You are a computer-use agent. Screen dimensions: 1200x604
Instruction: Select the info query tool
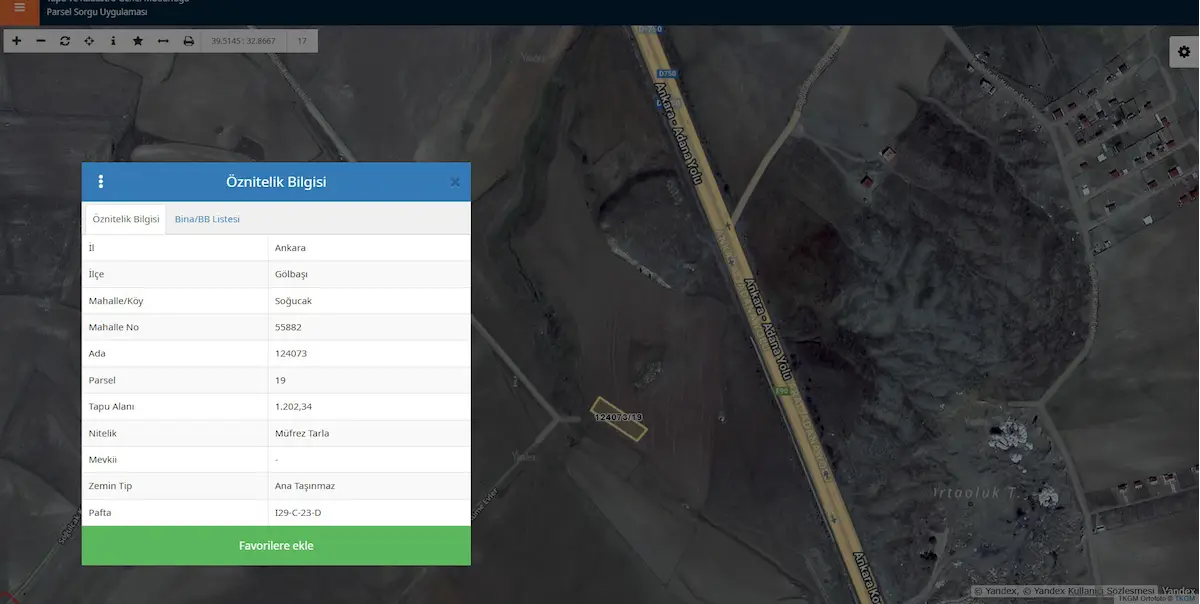[113, 41]
